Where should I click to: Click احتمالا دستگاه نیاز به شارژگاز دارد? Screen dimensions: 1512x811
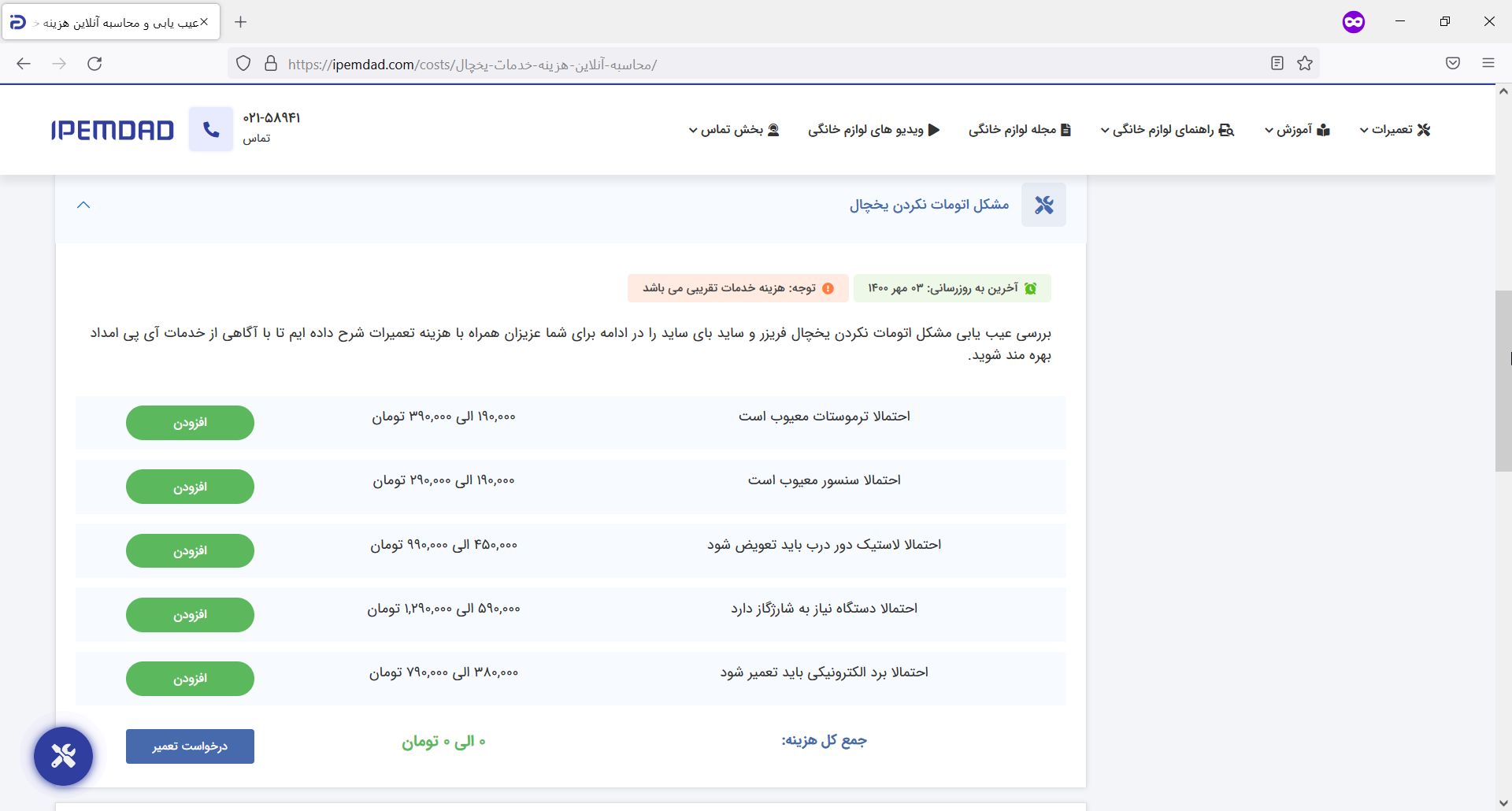(825, 609)
